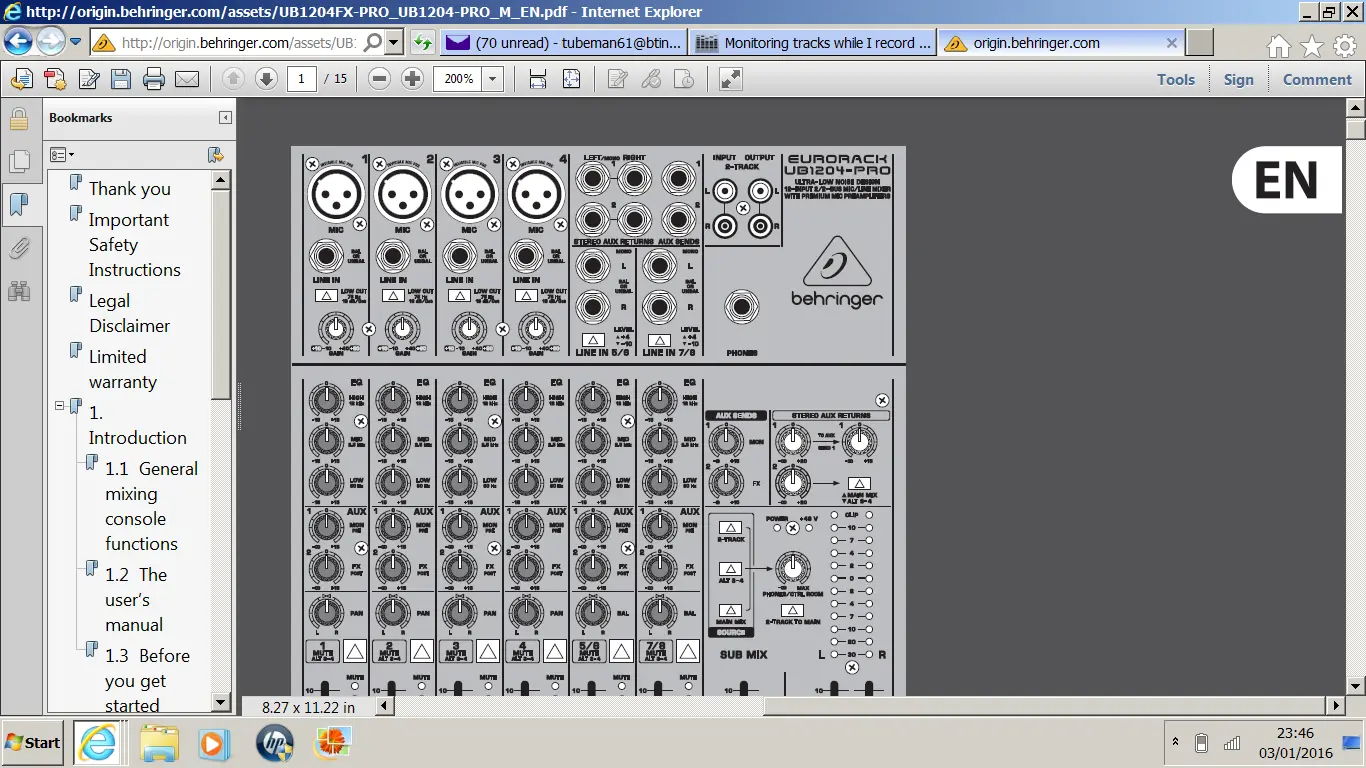Open the IE home icon

[1278, 46]
